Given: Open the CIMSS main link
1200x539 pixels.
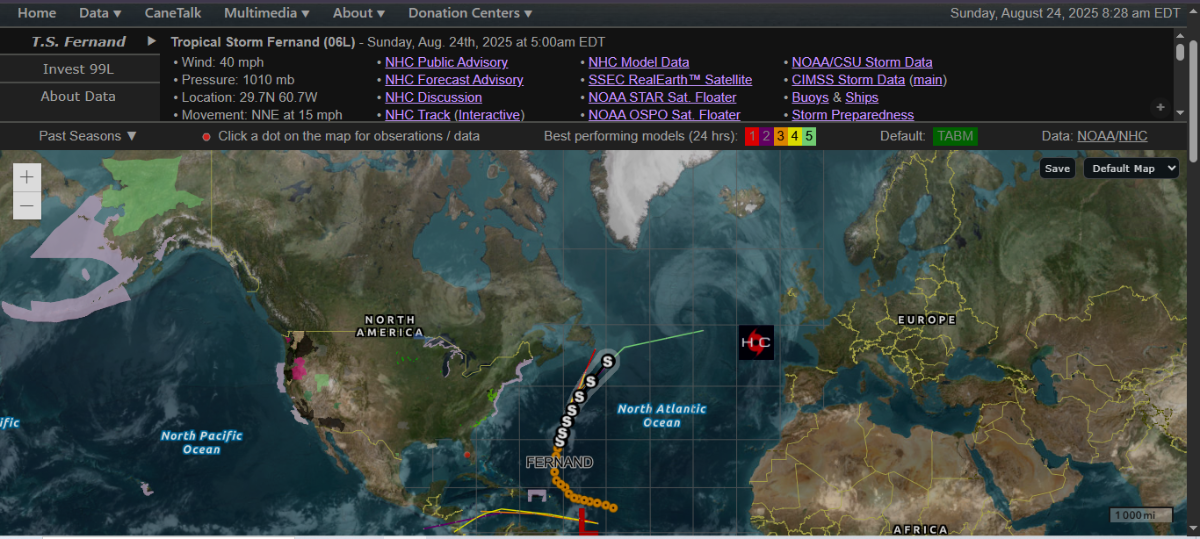Looking at the screenshot, I should 928,80.
